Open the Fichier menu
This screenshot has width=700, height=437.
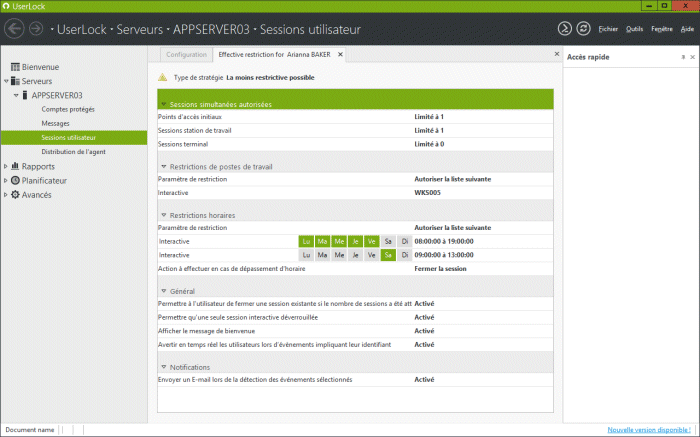(x=608, y=29)
